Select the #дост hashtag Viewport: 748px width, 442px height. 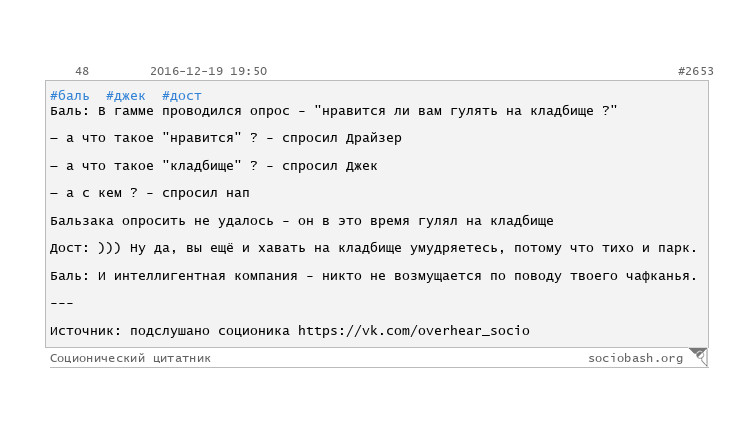pyautogui.click(x=182, y=96)
